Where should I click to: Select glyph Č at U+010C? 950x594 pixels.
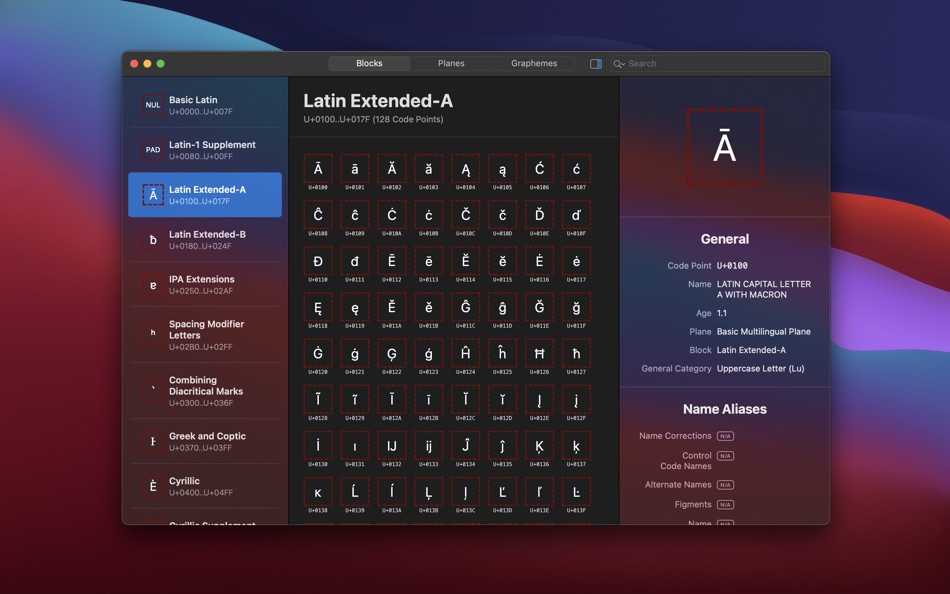click(465, 215)
